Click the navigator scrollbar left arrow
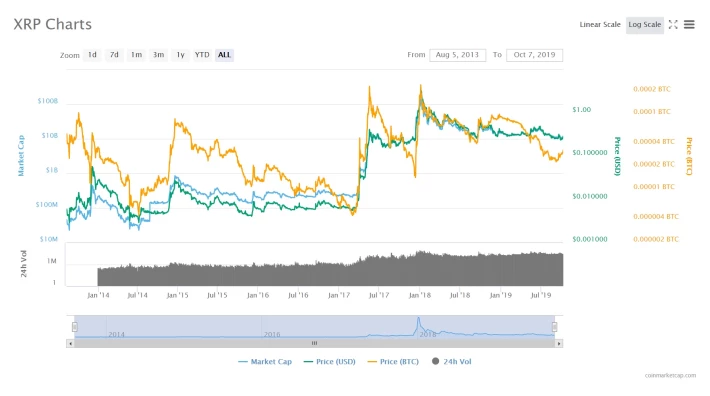710x396 pixels. point(70,344)
